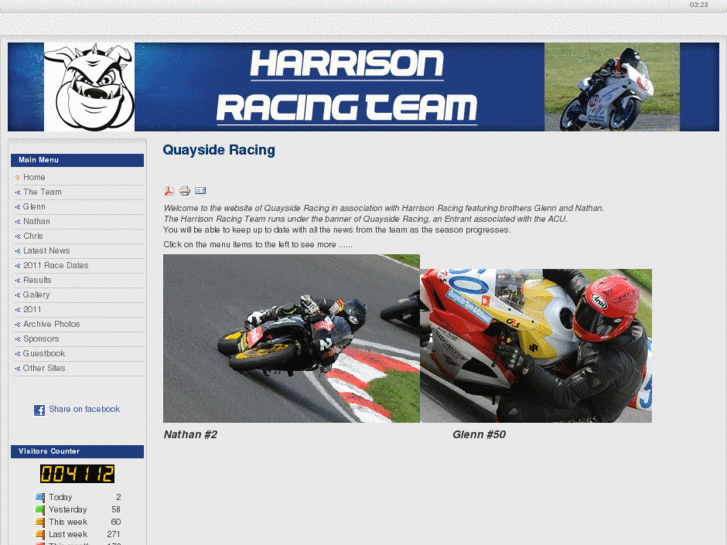The image size is (727, 545).
Task: Click the clock showing 03:23
Action: click(698, 5)
